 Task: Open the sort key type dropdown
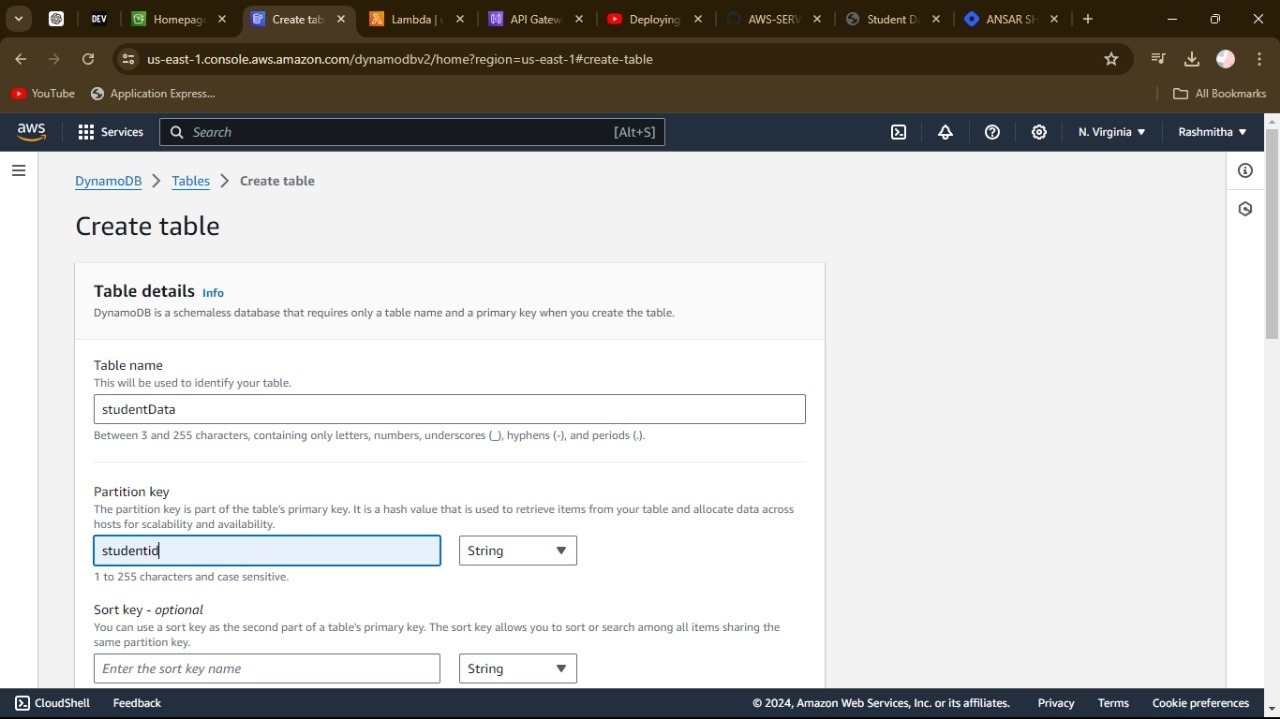click(x=518, y=669)
